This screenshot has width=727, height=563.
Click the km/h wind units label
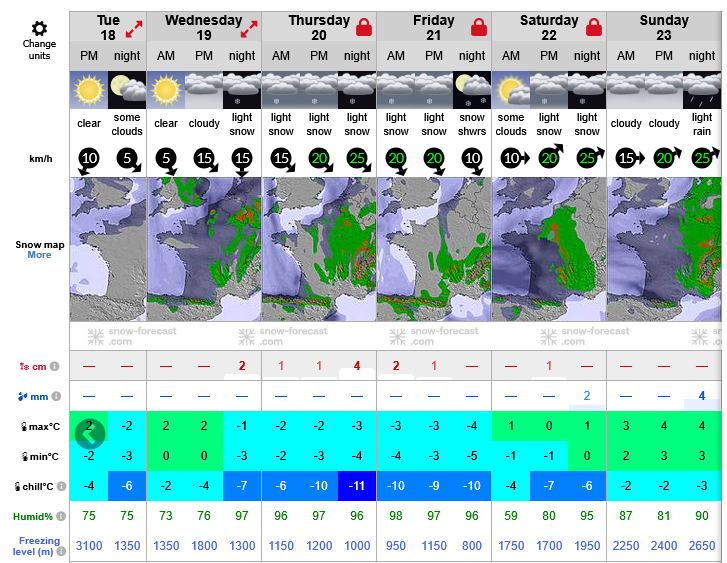tap(41, 159)
